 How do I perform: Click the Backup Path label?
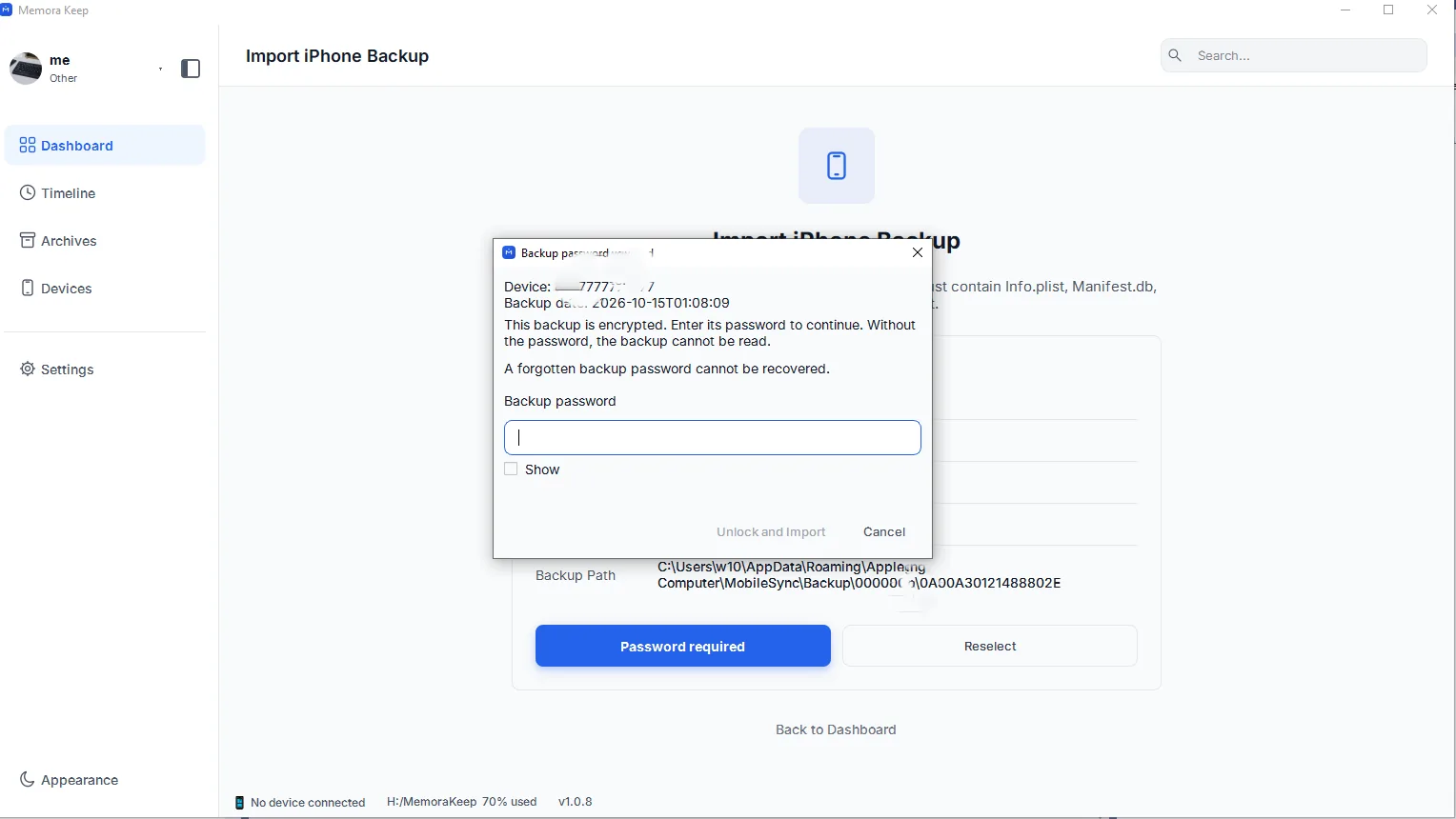(x=576, y=575)
